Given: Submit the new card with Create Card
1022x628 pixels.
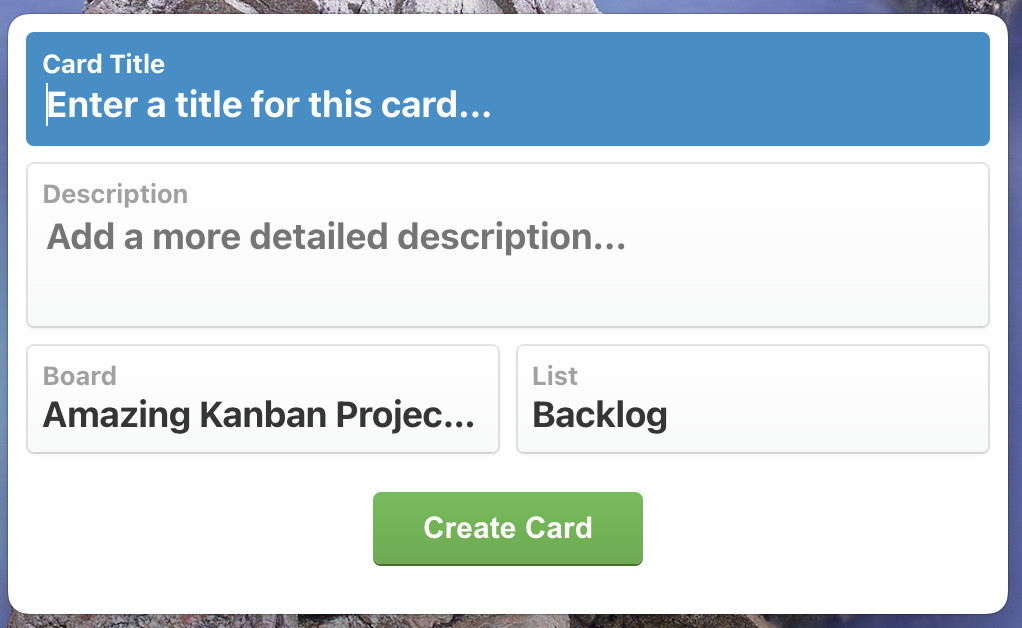Looking at the screenshot, I should (x=507, y=528).
